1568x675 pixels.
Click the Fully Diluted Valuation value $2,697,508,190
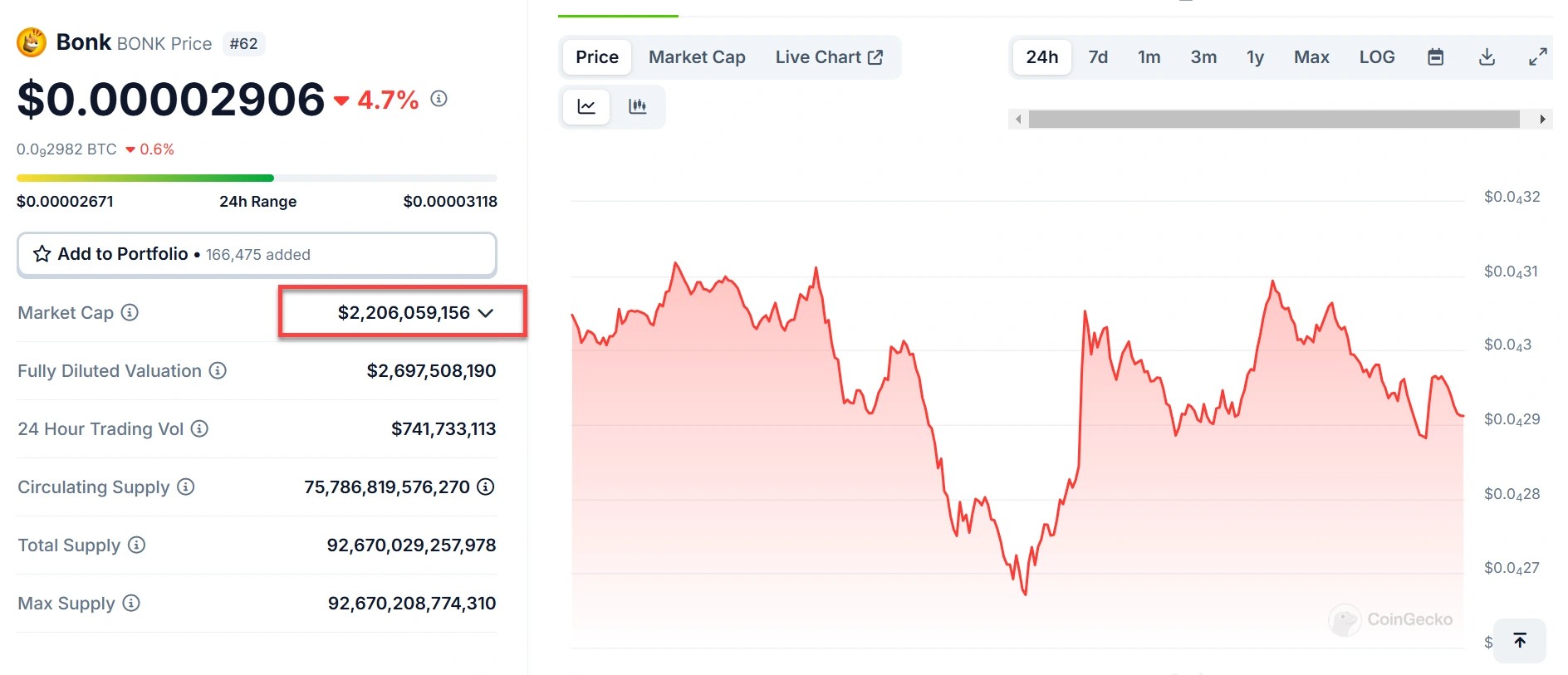[x=431, y=370]
